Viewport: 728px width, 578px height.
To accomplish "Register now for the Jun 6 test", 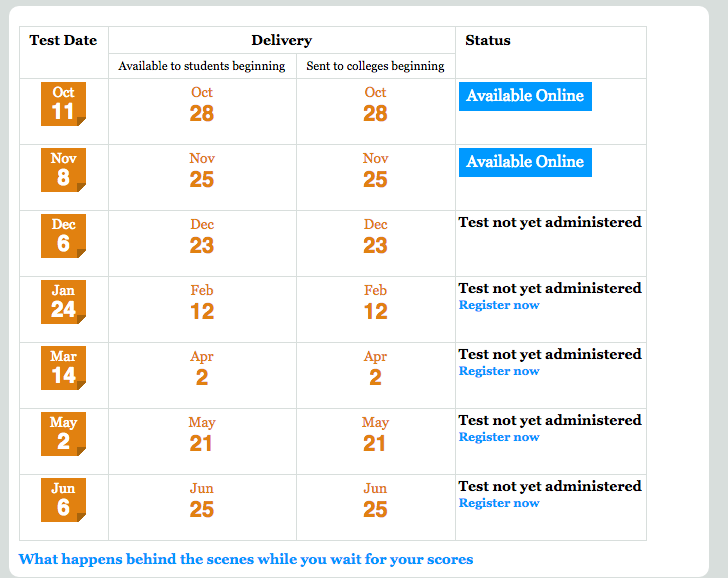I will (x=499, y=503).
